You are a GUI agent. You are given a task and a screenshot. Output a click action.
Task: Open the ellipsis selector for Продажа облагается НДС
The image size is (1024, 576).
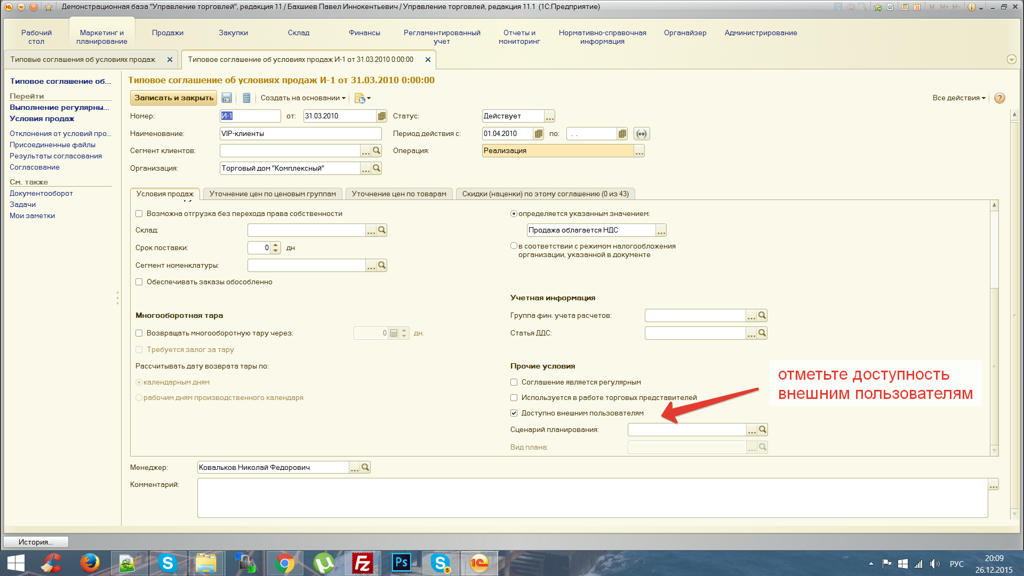point(661,230)
